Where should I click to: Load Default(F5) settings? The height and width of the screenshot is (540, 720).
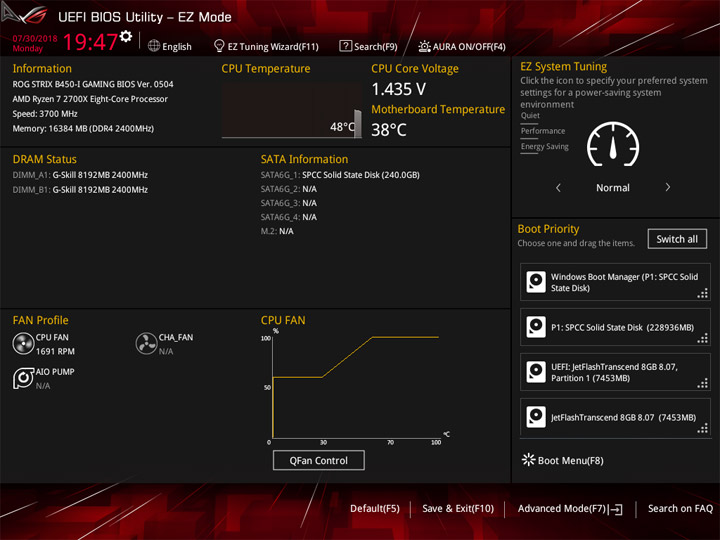(375, 508)
